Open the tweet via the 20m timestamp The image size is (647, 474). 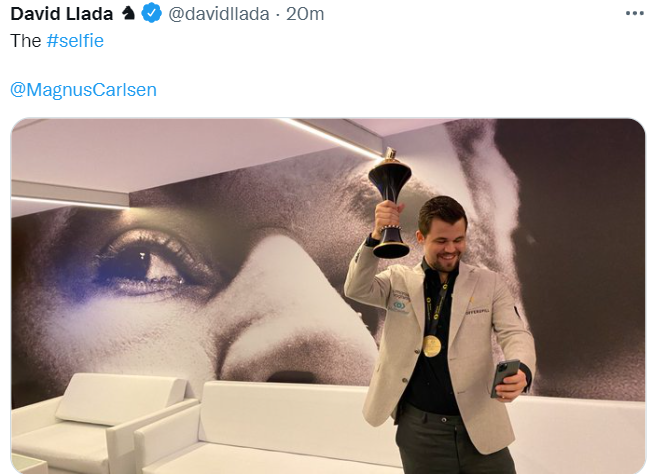[x=305, y=14]
